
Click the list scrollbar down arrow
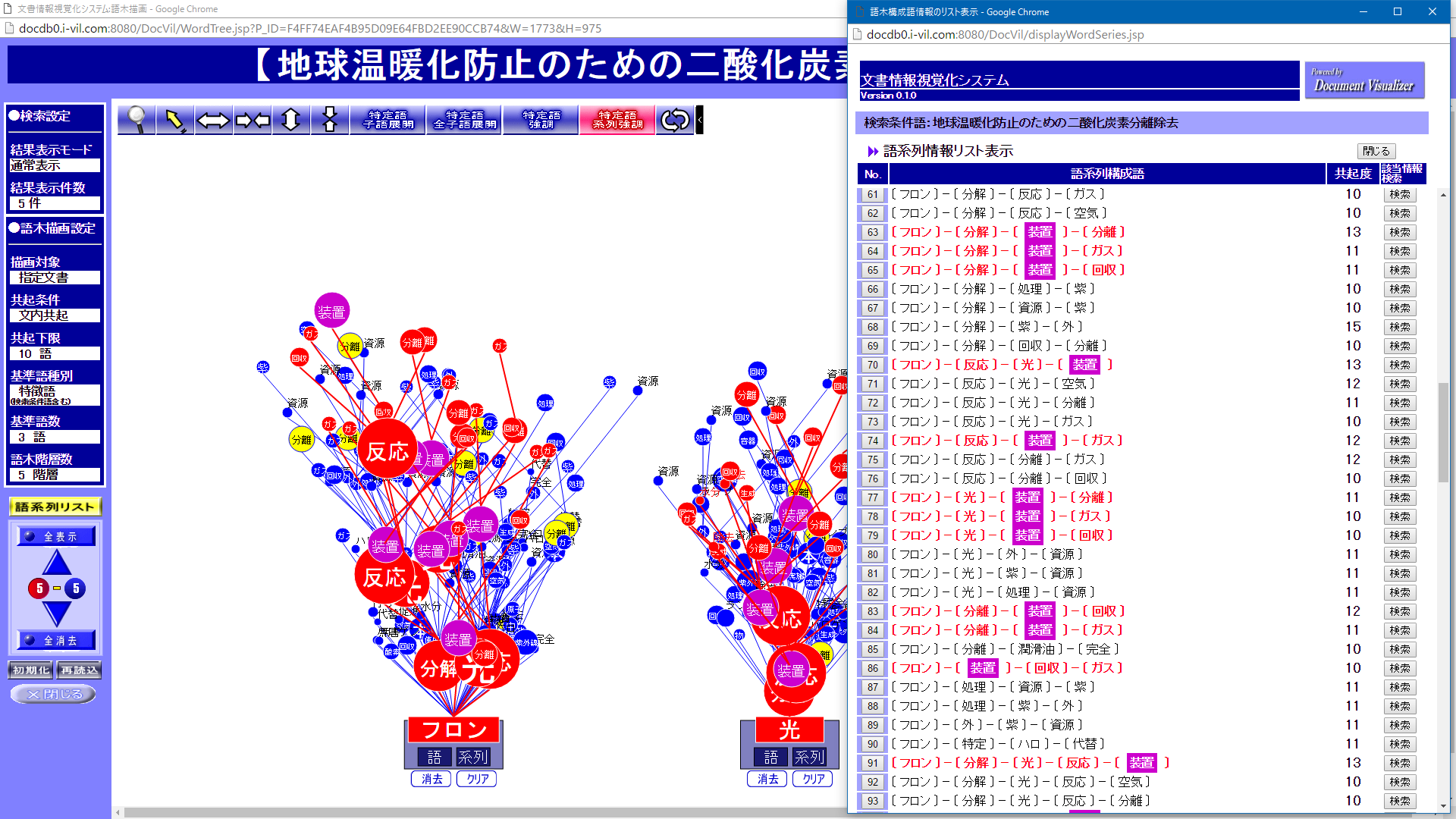tap(1442, 806)
